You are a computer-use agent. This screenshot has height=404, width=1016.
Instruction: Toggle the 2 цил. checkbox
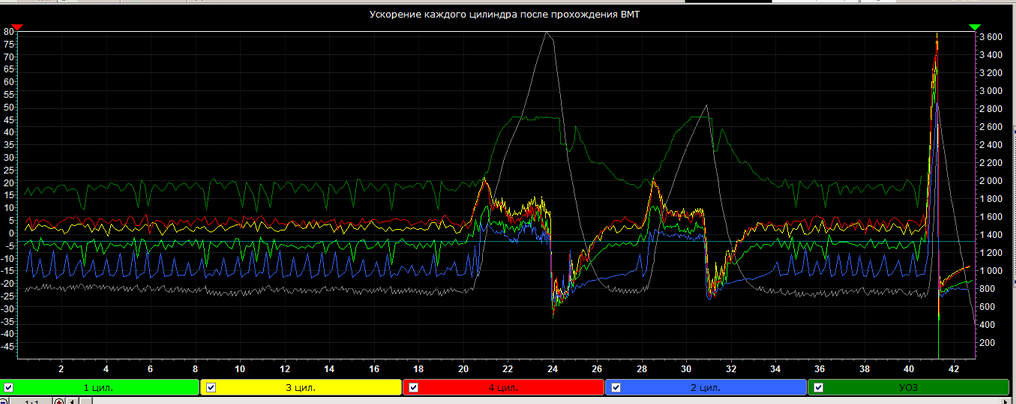tap(616, 388)
